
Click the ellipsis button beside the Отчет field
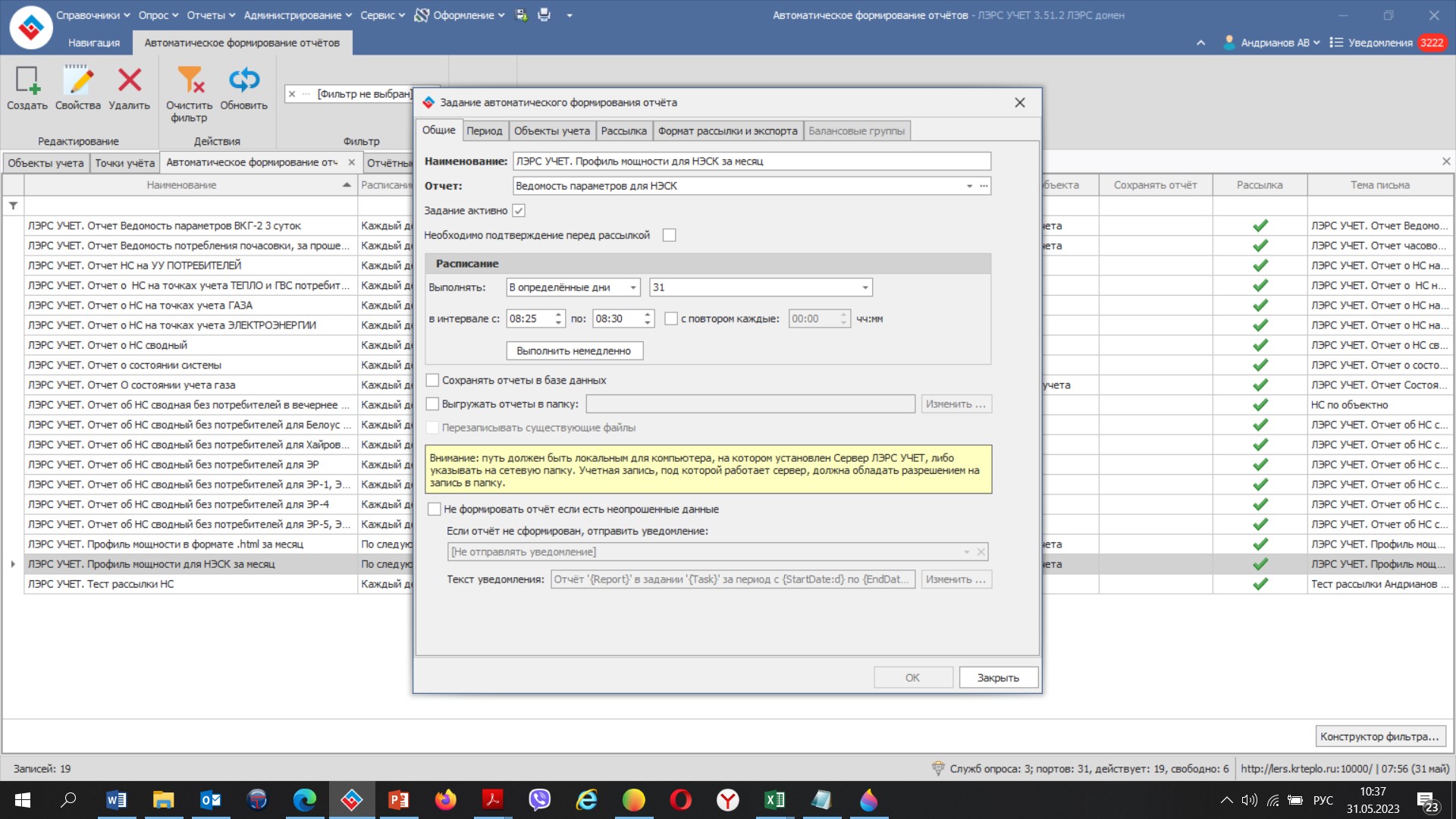tap(984, 186)
